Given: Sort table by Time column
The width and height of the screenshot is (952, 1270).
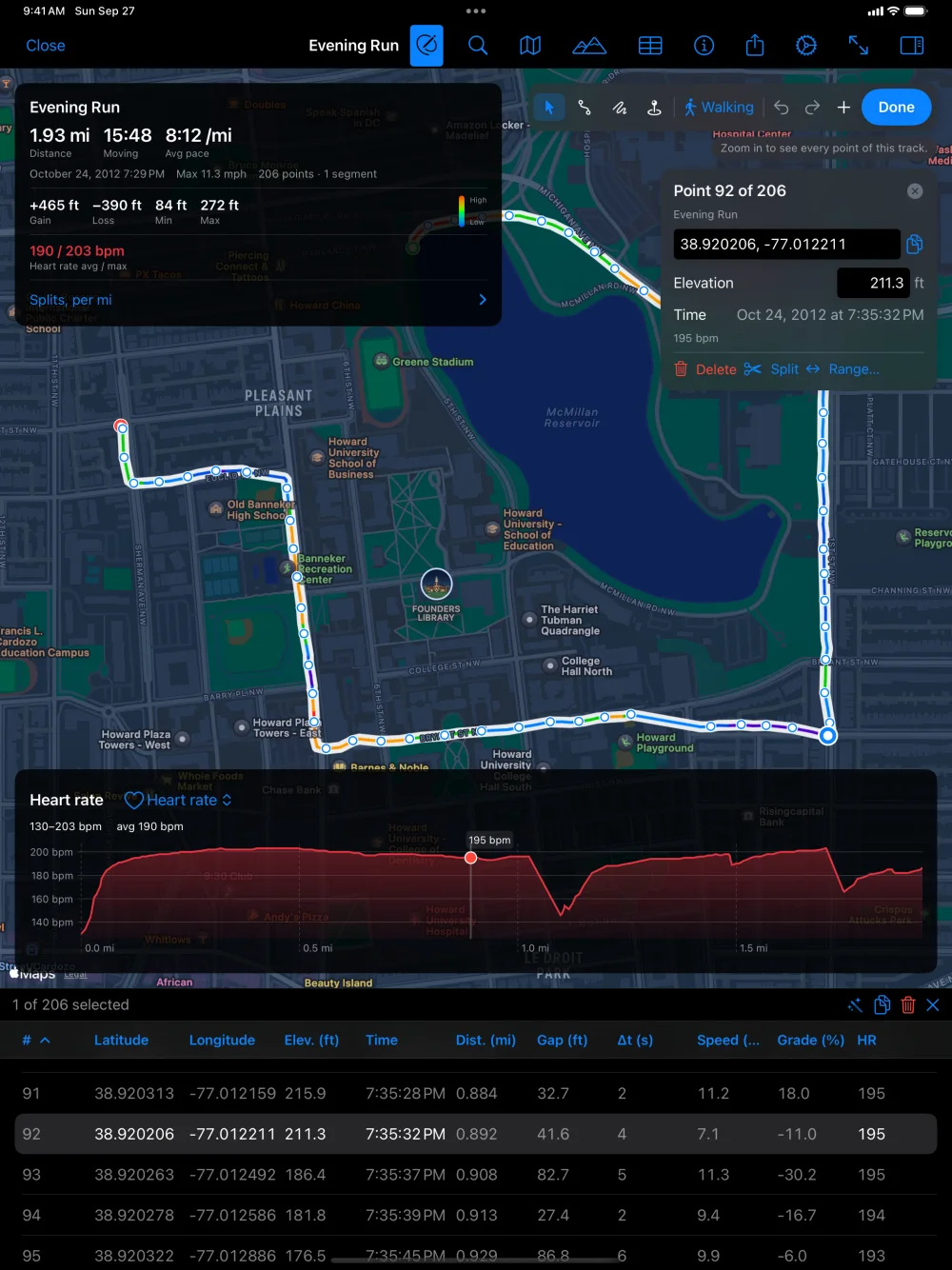Looking at the screenshot, I should click(382, 1041).
